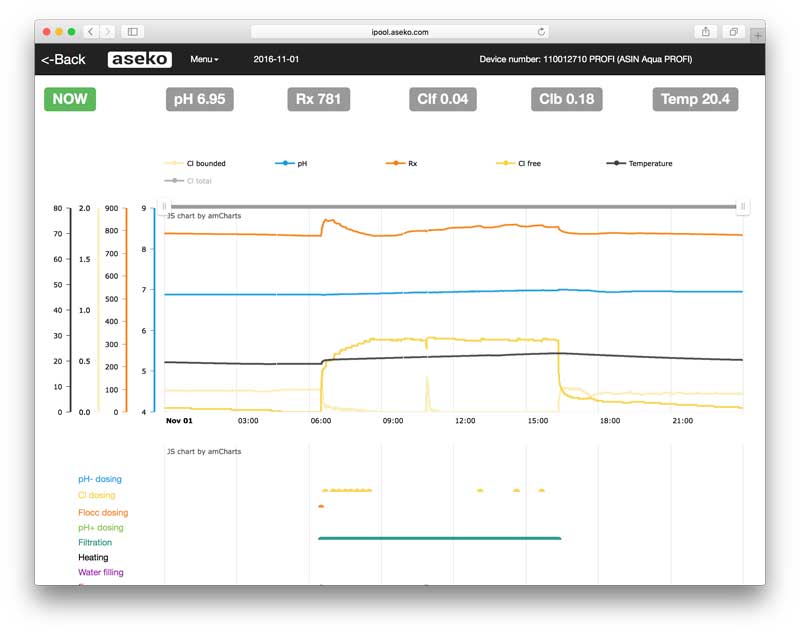Enable the Cl total legend entry
Screen dimensions: 800x635
tap(202, 180)
